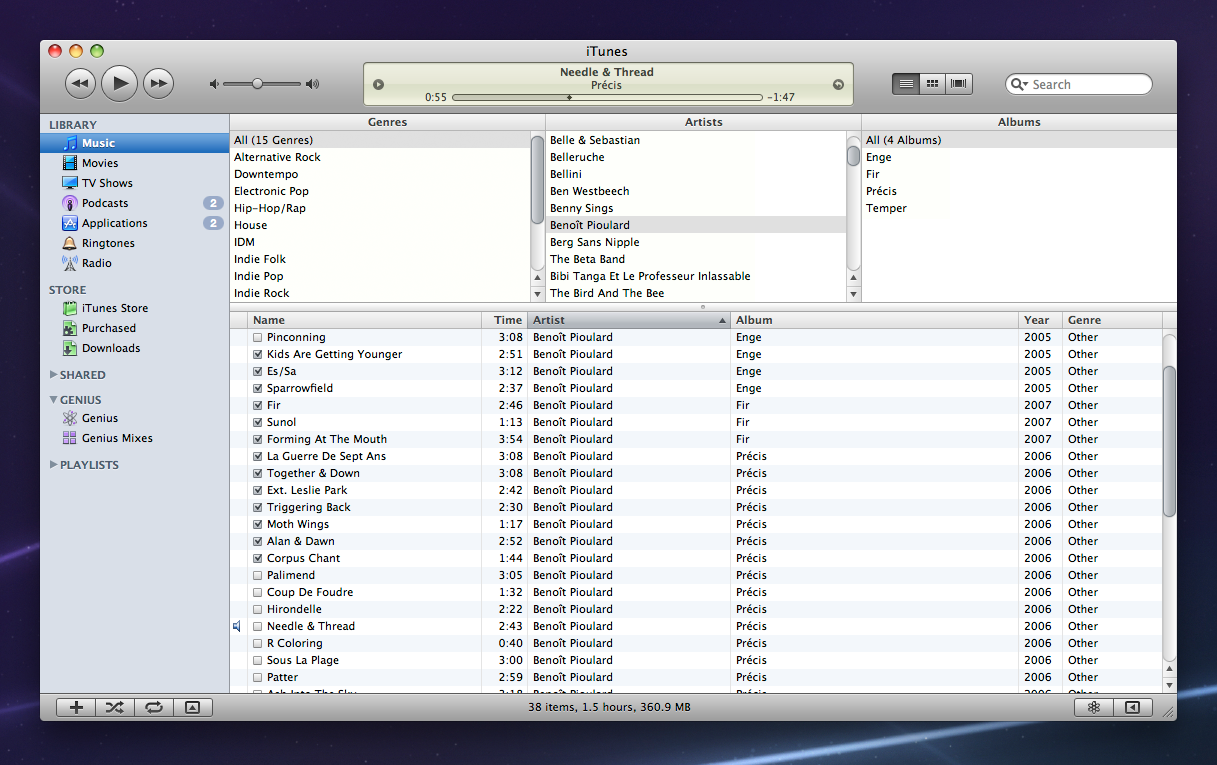Click the Play button
This screenshot has width=1217, height=765.
pyautogui.click(x=119, y=83)
